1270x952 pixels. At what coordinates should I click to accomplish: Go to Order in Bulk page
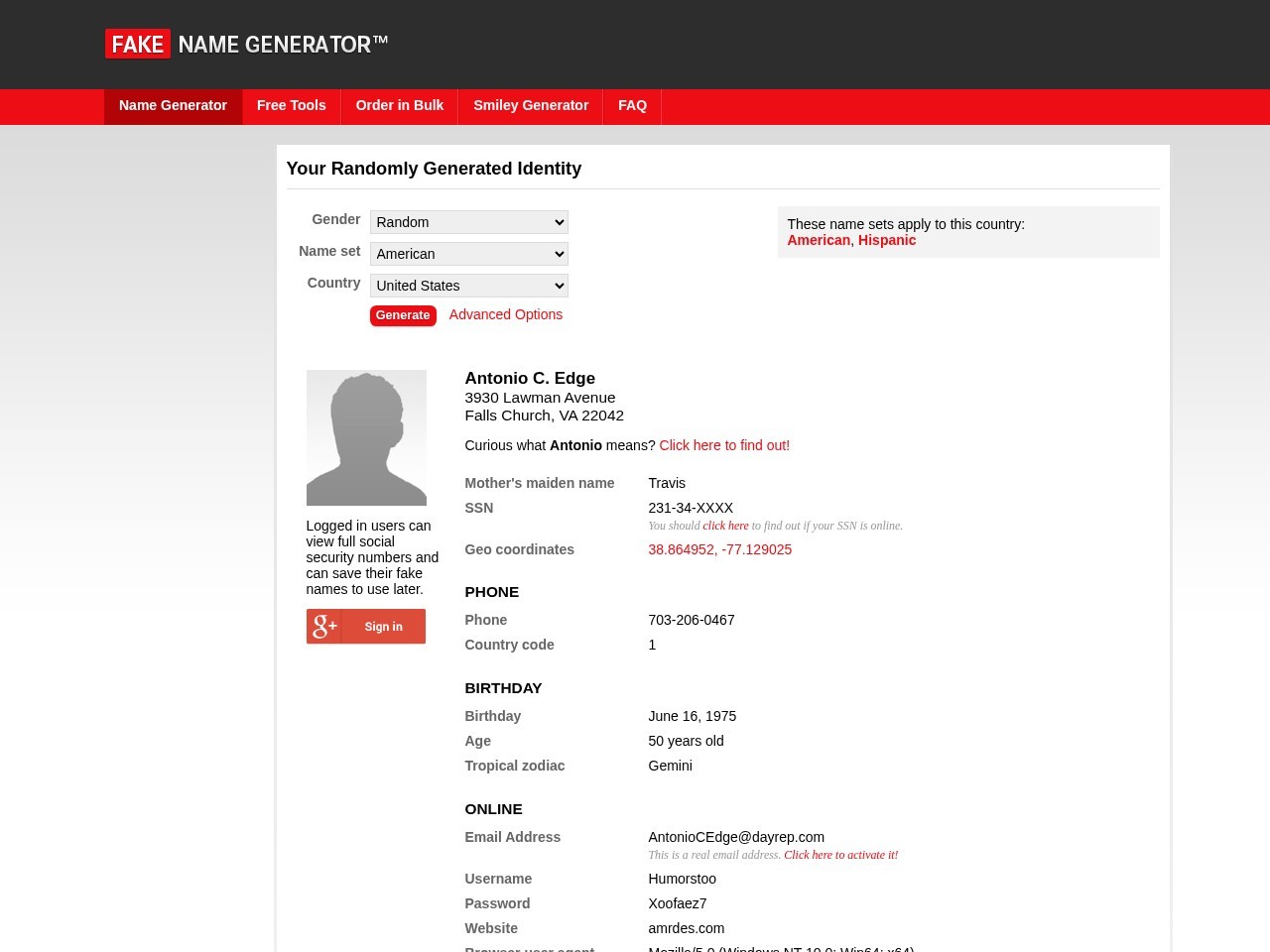[x=400, y=106]
